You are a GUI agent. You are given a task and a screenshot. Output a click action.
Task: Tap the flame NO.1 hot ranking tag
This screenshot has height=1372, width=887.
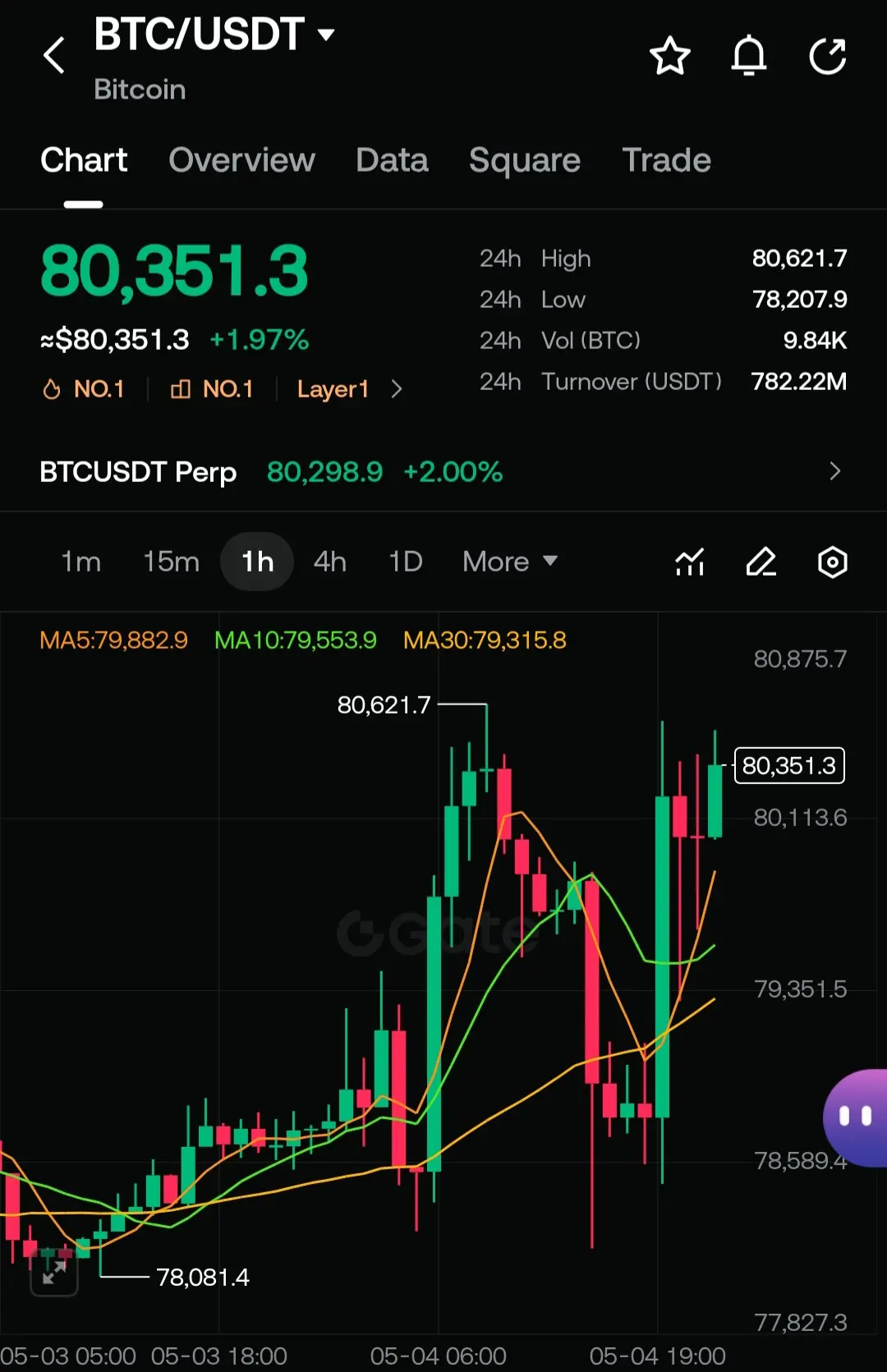[84, 389]
